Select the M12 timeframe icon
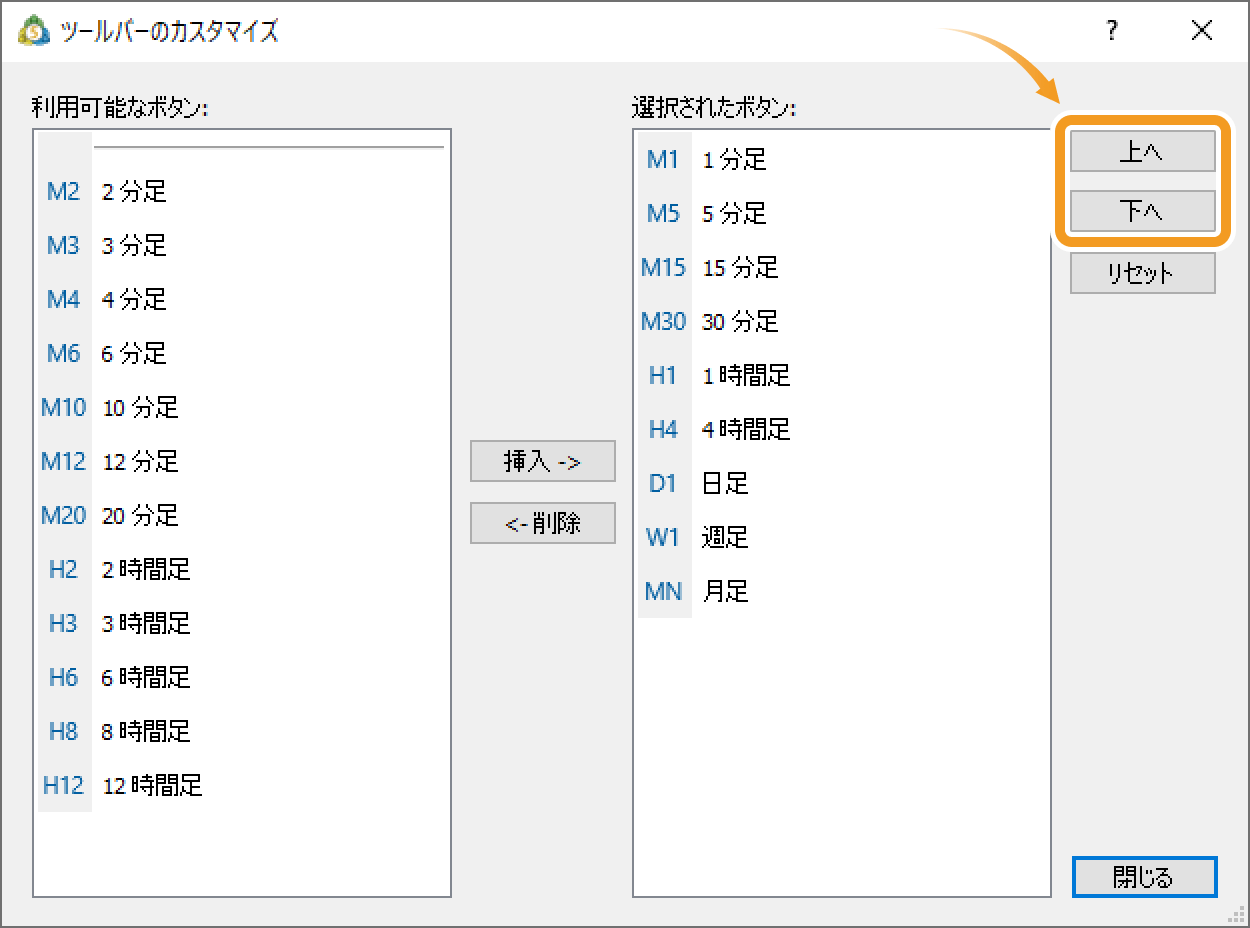The image size is (1250, 928). point(63,462)
